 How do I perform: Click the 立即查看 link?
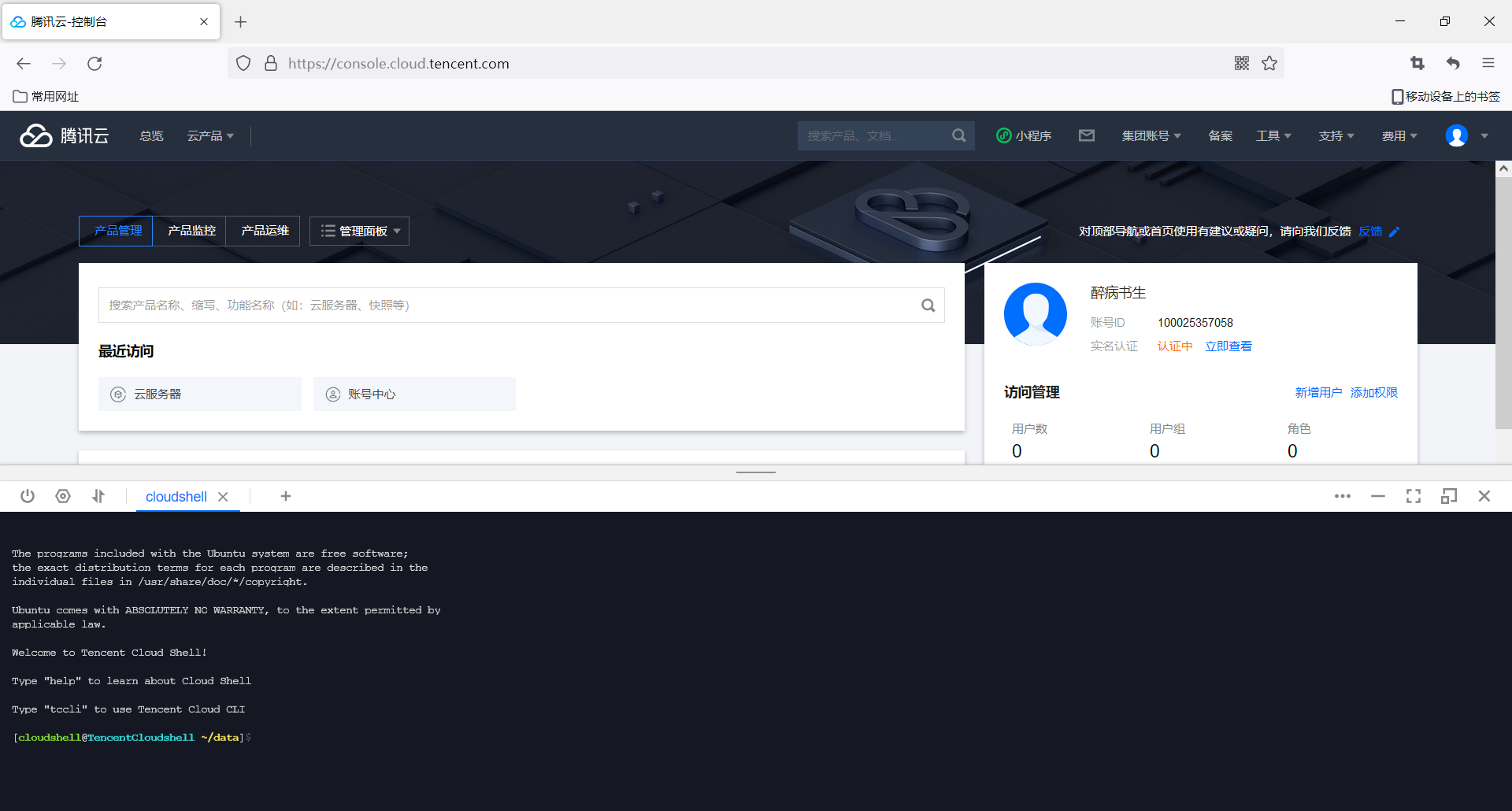point(1228,346)
